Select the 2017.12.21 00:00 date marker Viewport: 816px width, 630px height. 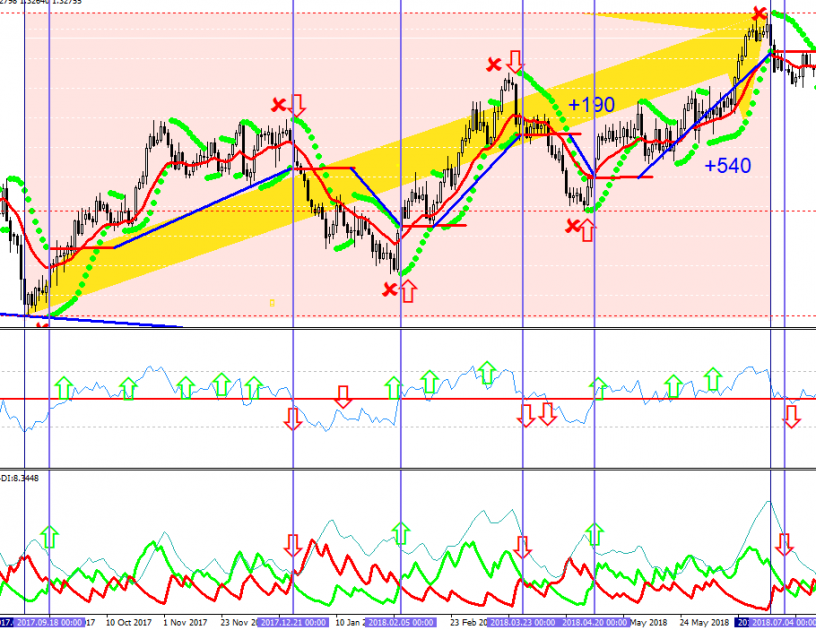point(293,622)
